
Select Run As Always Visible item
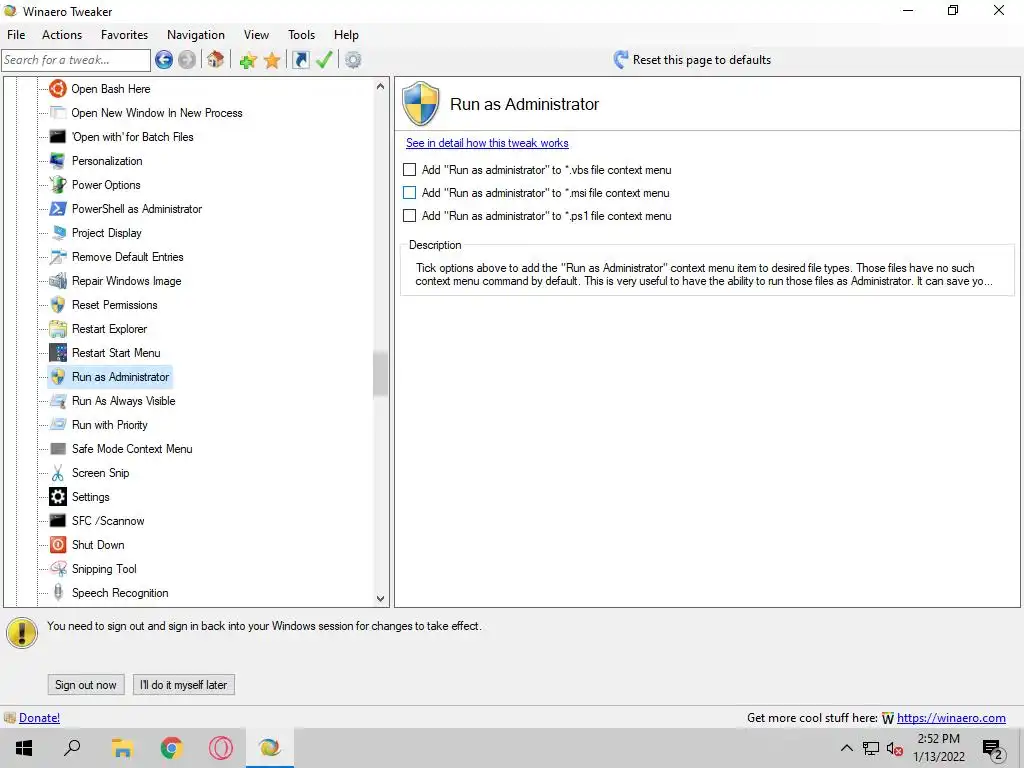[123, 400]
